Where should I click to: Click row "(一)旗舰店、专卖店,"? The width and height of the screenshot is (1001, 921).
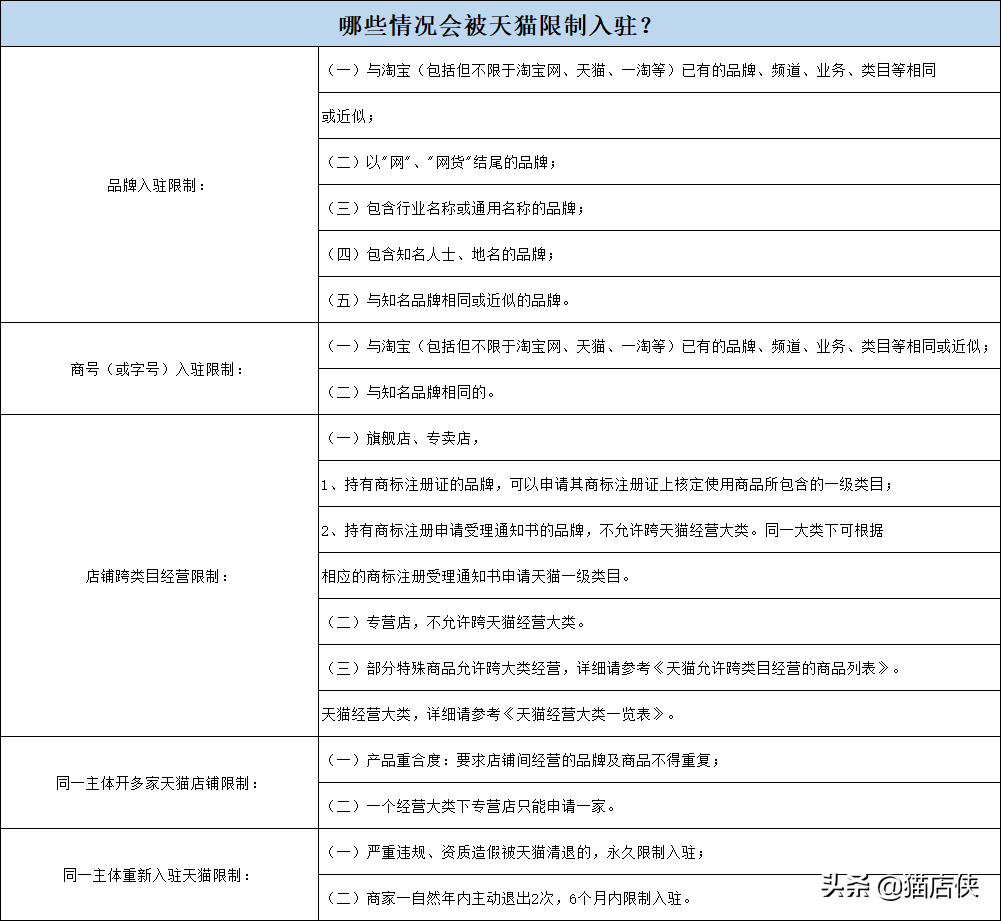click(x=659, y=438)
